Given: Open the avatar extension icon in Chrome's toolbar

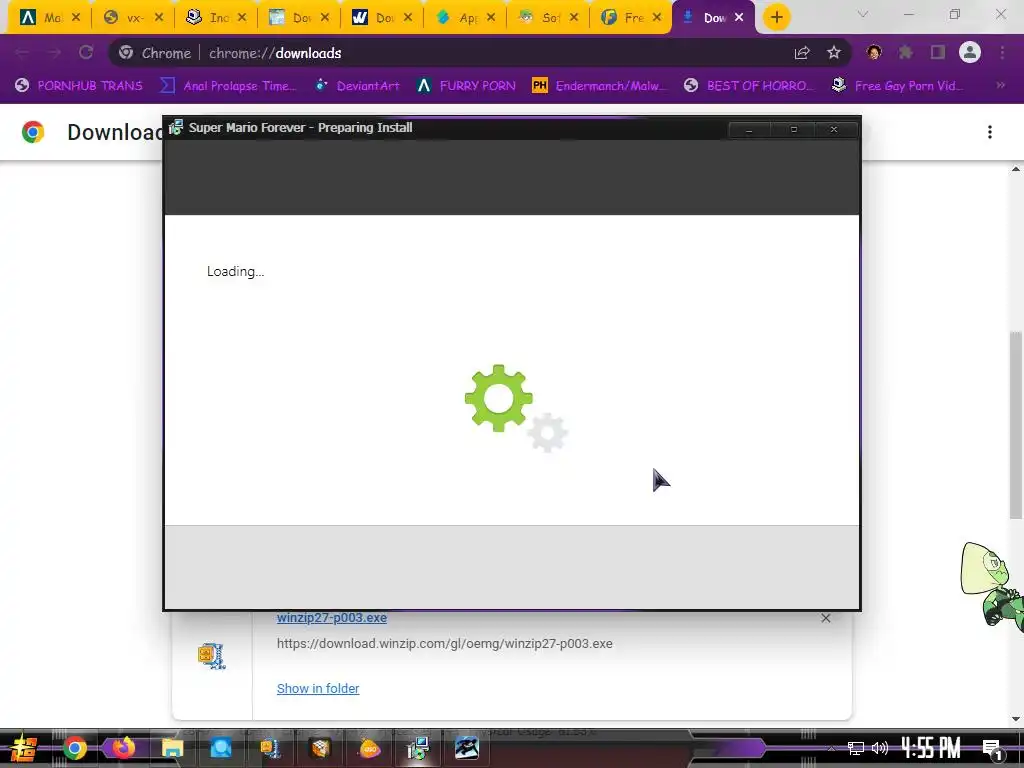Looking at the screenshot, I should point(874,52).
